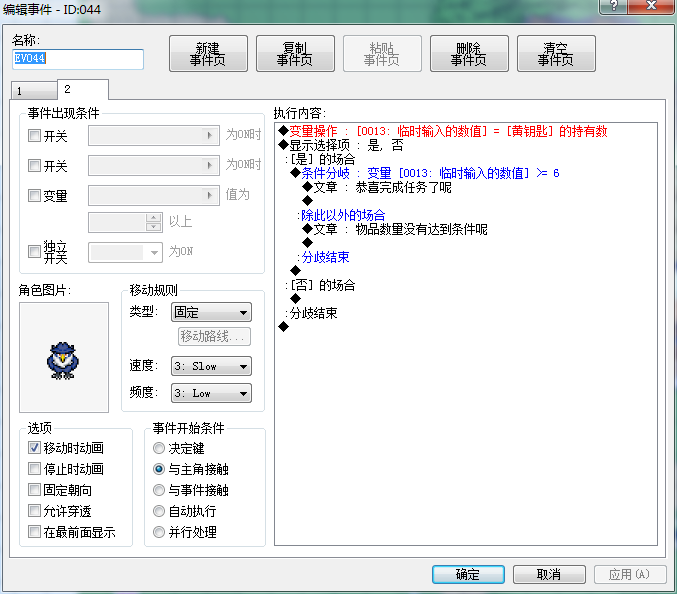Select the 变量操作 command line
The height and width of the screenshot is (594, 677).
click(x=443, y=131)
